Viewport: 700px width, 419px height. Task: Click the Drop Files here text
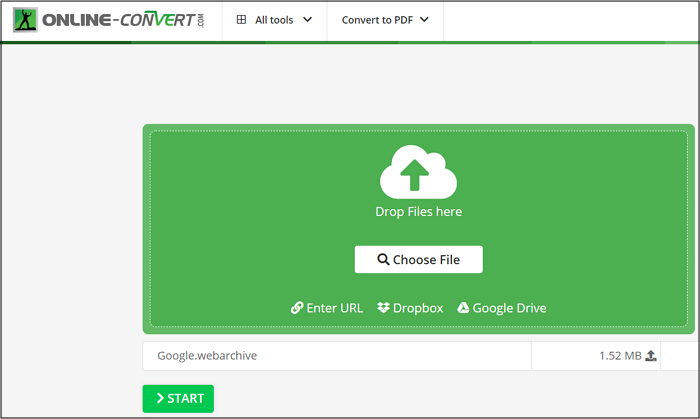[418, 212]
